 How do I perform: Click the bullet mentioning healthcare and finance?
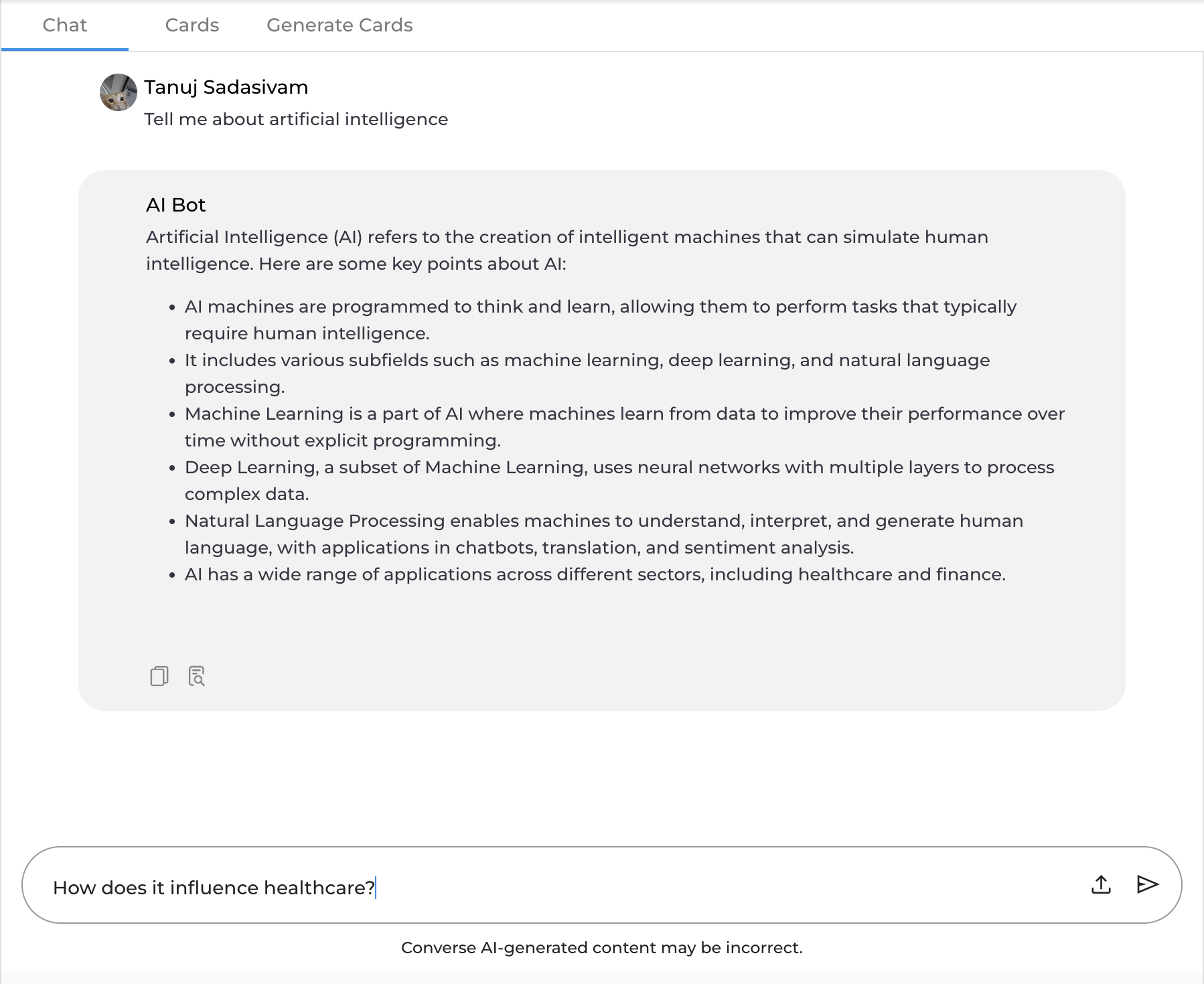click(x=595, y=574)
